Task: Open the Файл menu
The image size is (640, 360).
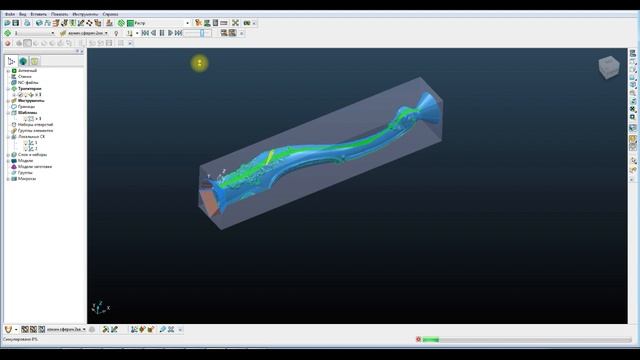Action: click(10, 14)
